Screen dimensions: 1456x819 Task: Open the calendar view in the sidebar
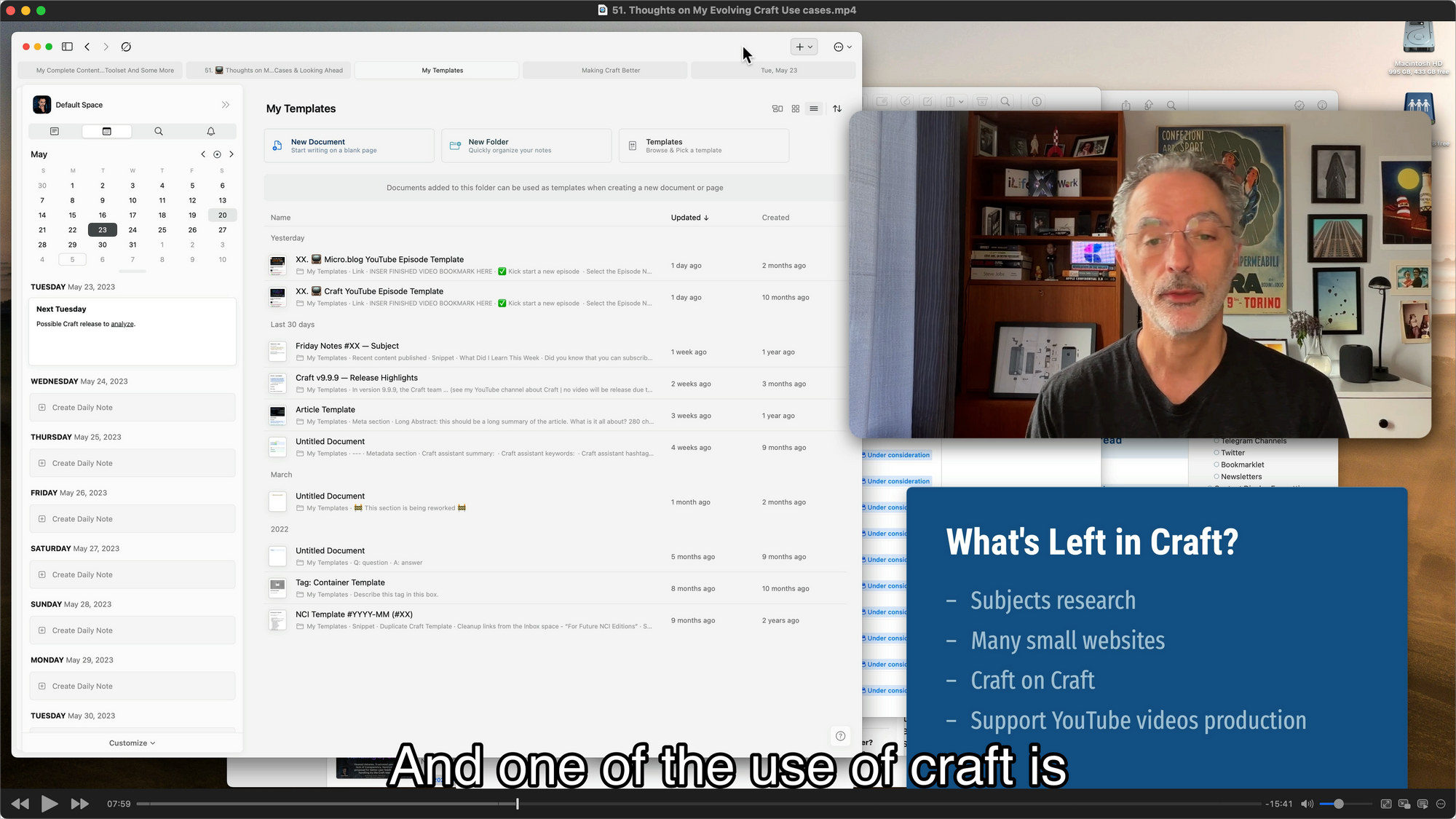106,131
